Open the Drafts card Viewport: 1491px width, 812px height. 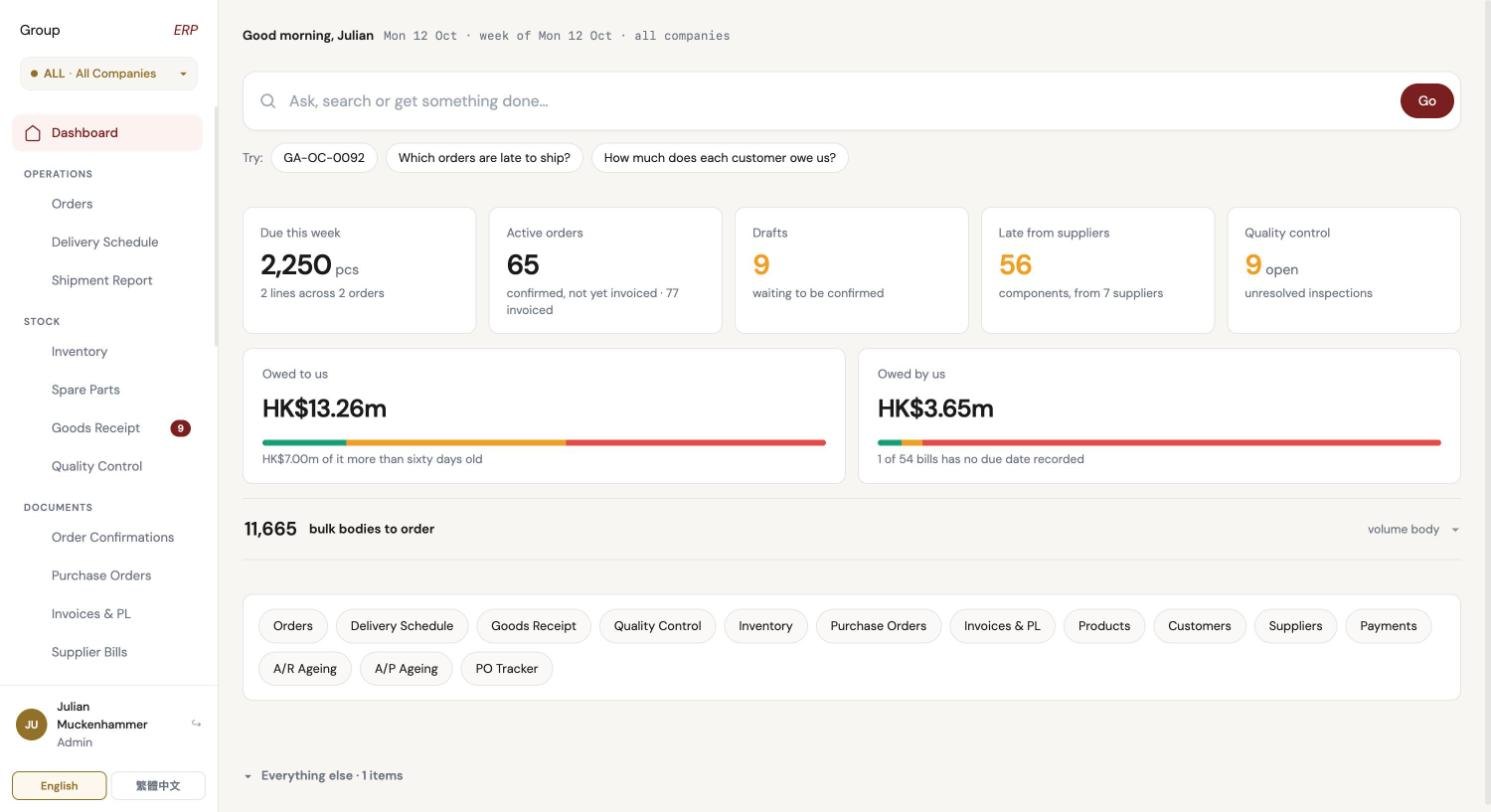point(851,270)
